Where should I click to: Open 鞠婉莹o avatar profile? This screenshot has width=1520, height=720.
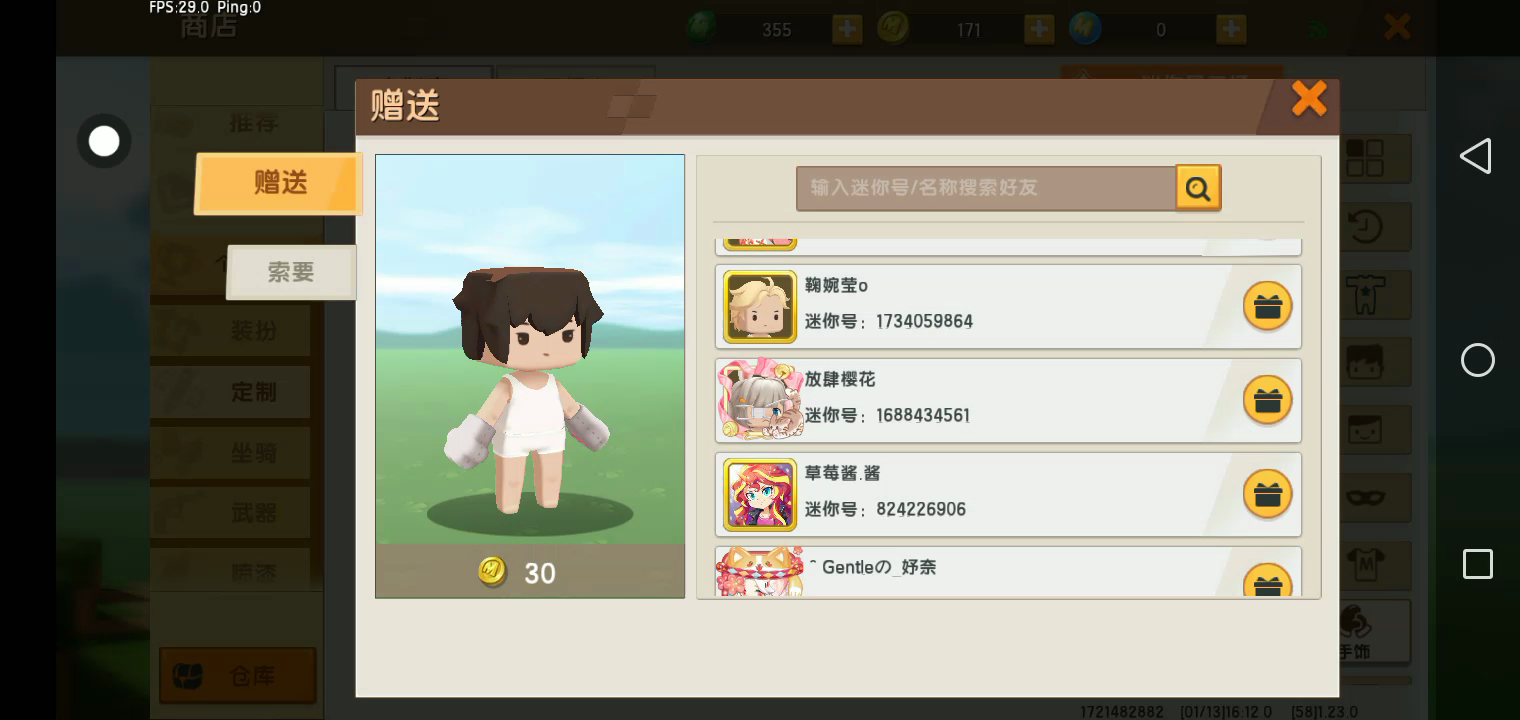tap(760, 306)
